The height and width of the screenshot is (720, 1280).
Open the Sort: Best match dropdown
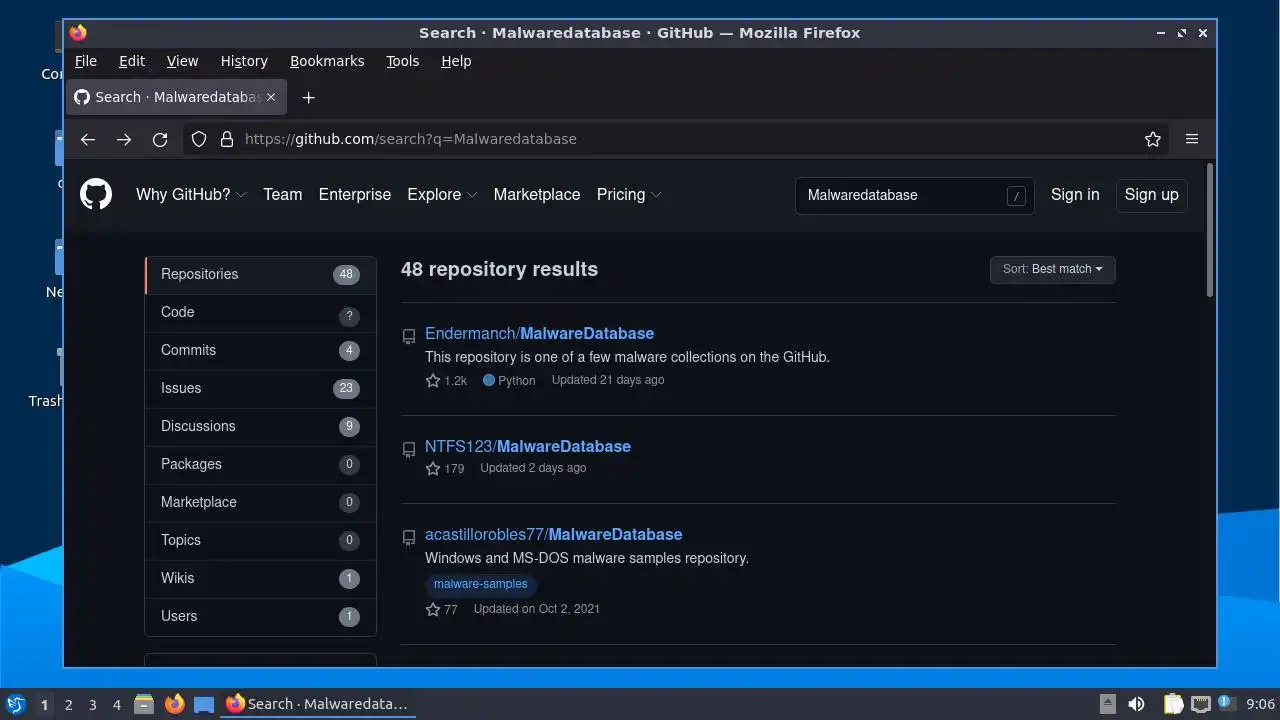[1053, 269]
